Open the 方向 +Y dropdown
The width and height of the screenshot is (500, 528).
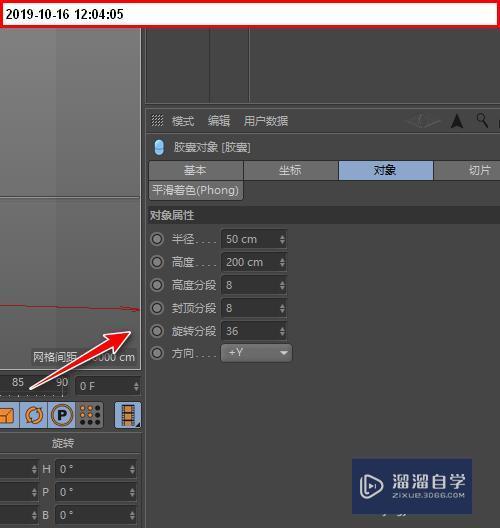pos(257,353)
